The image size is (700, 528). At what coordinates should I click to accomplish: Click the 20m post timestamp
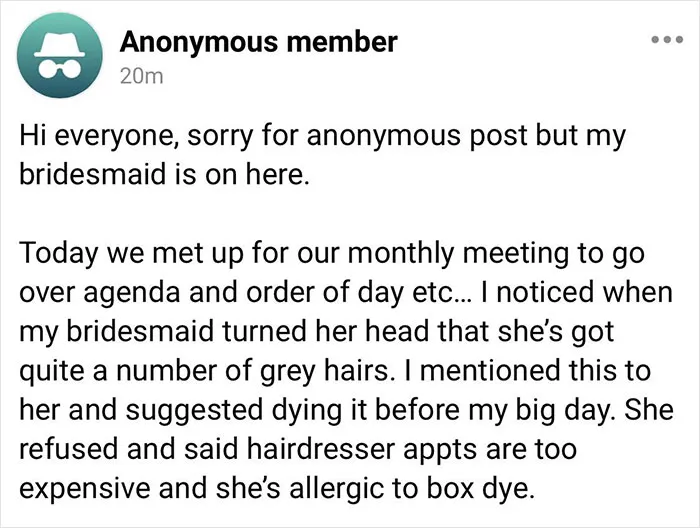(x=142, y=77)
